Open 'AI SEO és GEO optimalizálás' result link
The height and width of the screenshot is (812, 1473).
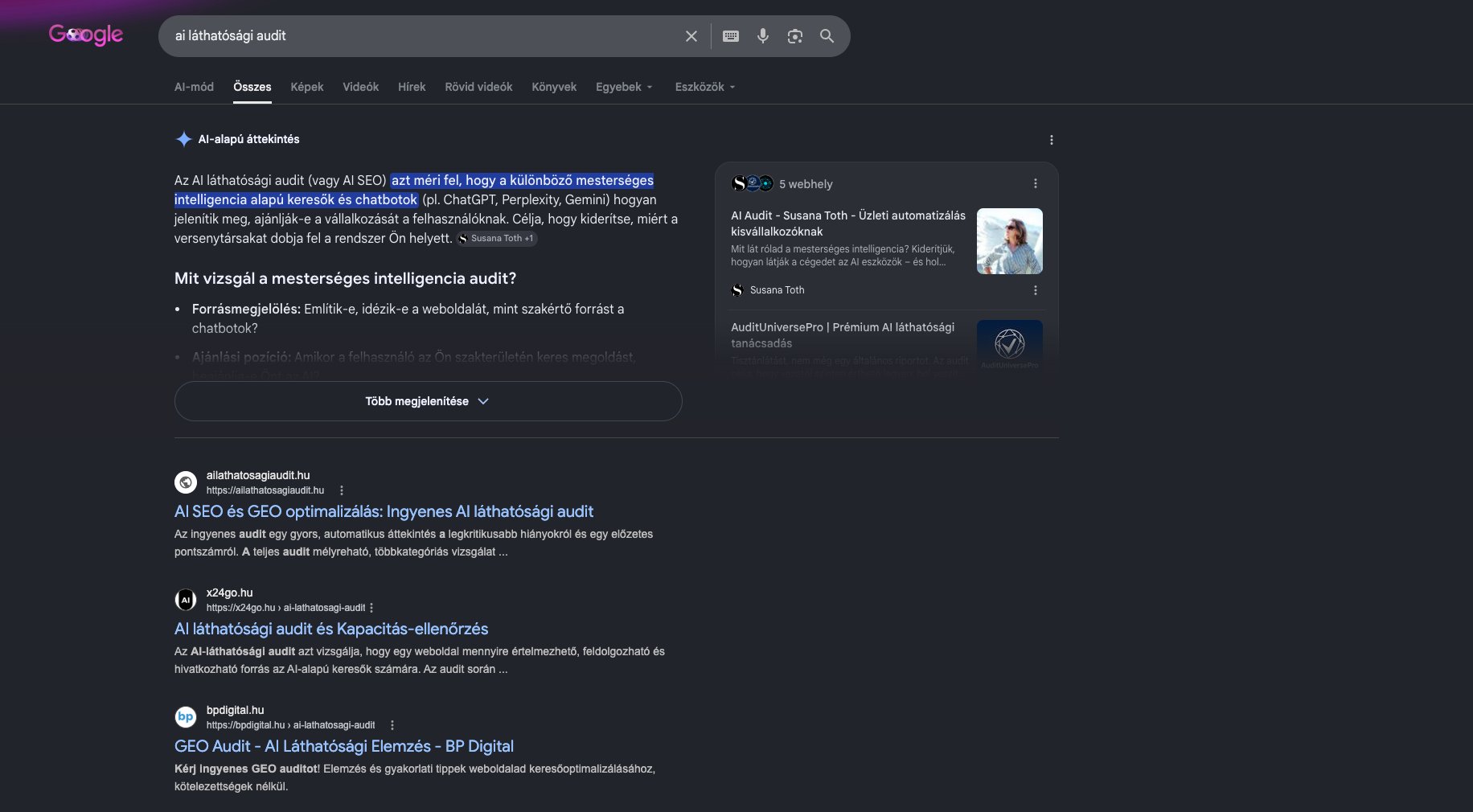click(384, 511)
